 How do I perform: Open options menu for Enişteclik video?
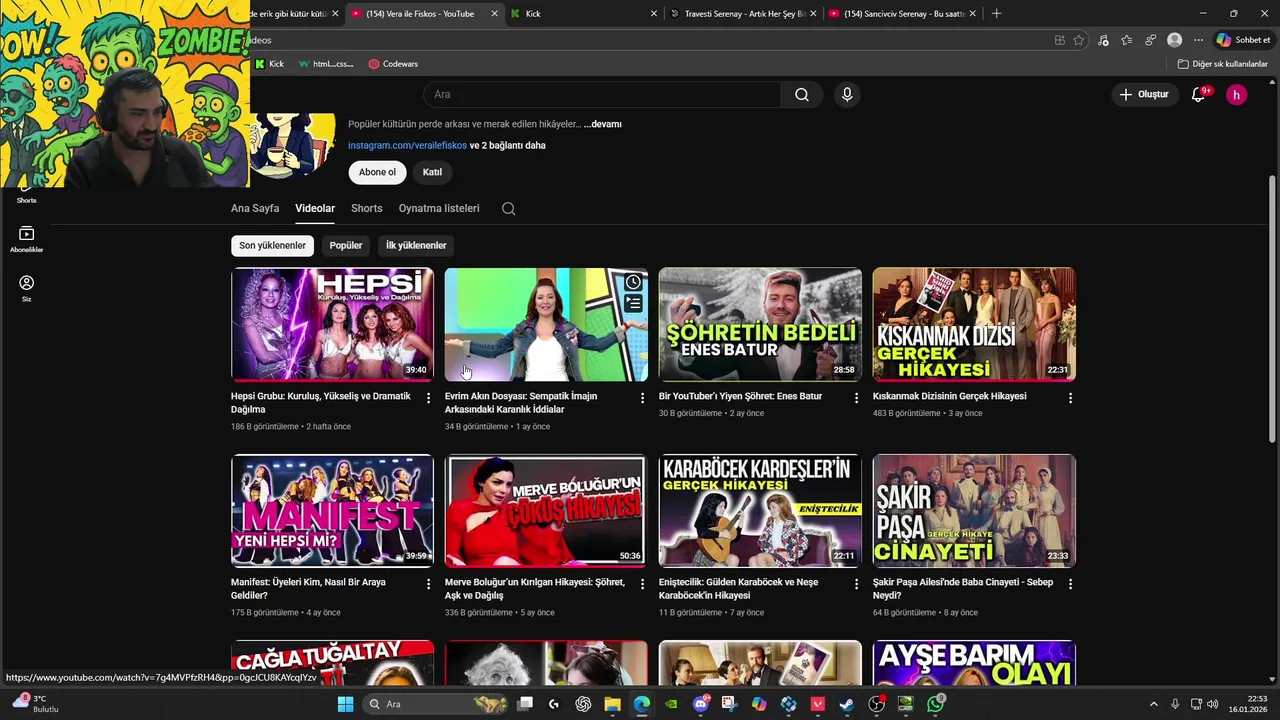pos(856,584)
